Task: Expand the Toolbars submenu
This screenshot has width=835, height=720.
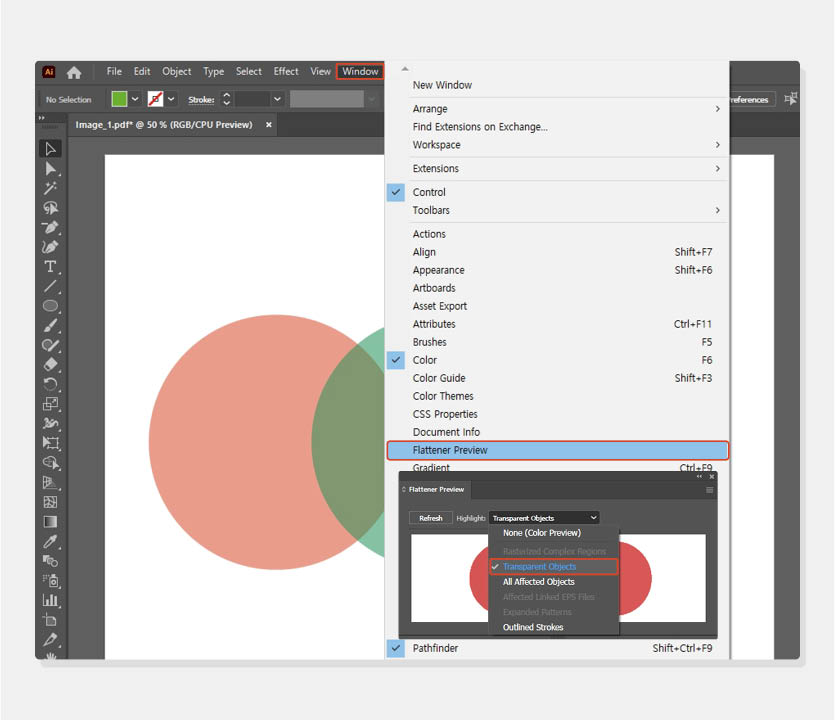Action: [558, 210]
